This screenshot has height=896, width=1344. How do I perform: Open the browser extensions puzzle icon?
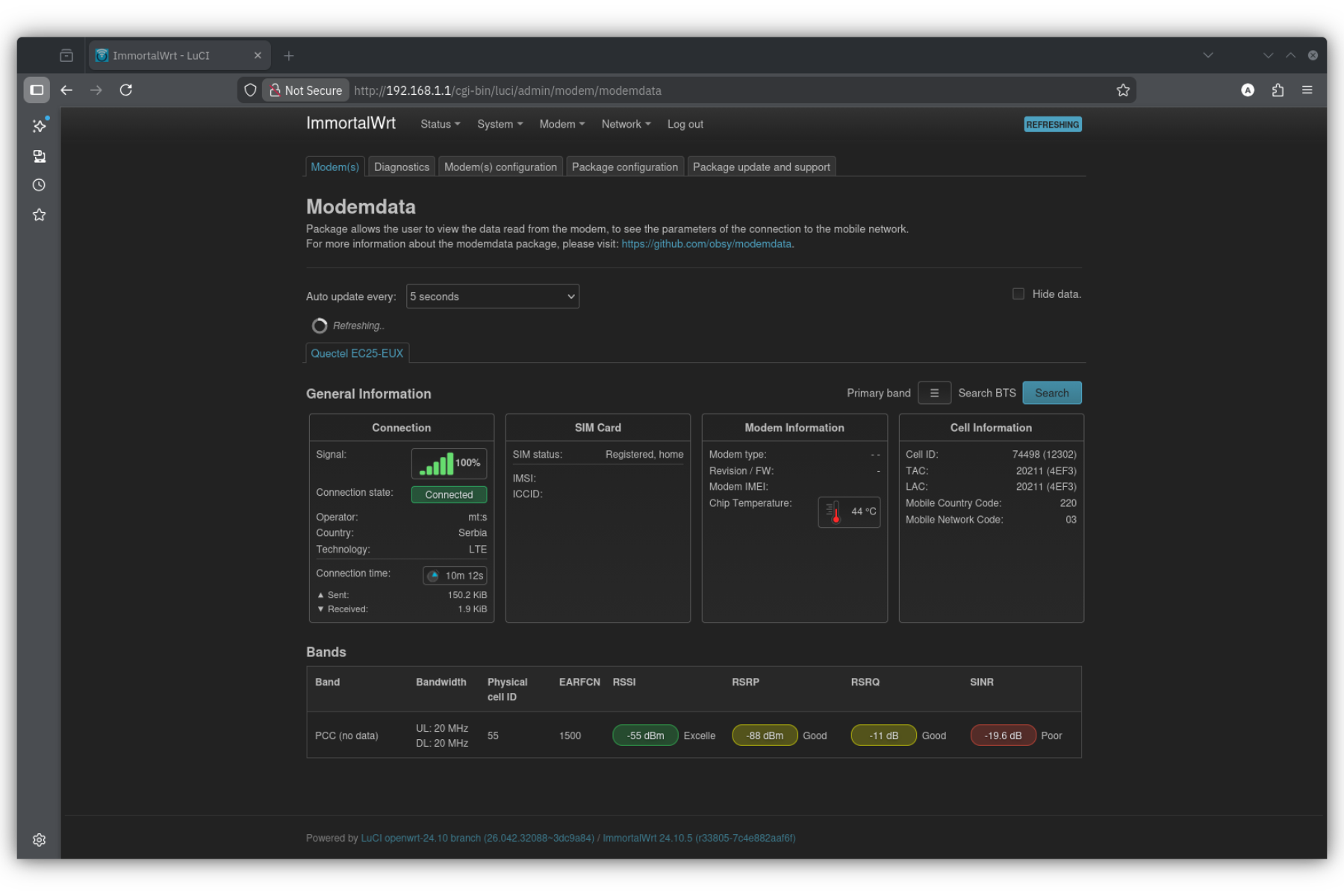point(1278,90)
